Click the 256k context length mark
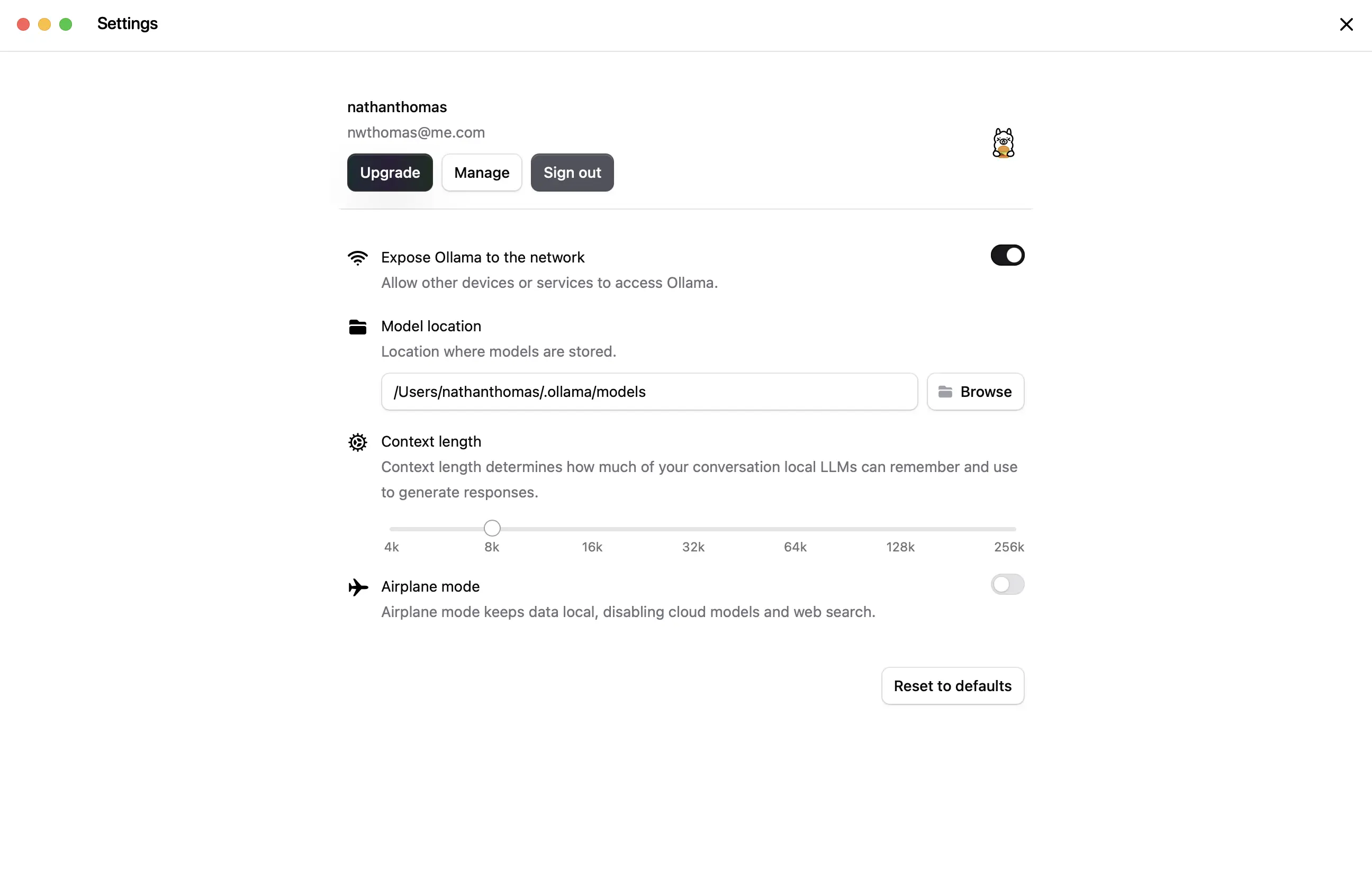 pyautogui.click(x=1009, y=546)
